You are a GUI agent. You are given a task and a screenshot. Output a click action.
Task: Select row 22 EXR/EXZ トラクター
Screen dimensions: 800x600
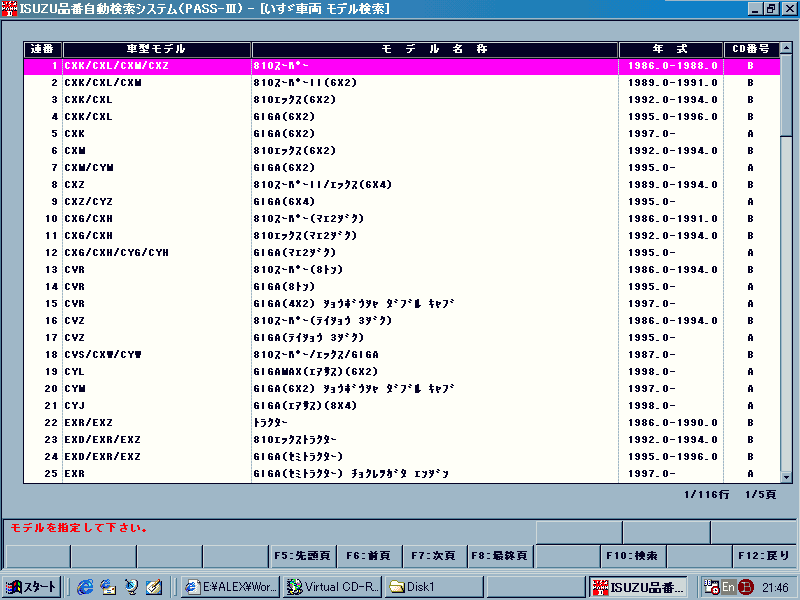click(x=402, y=423)
